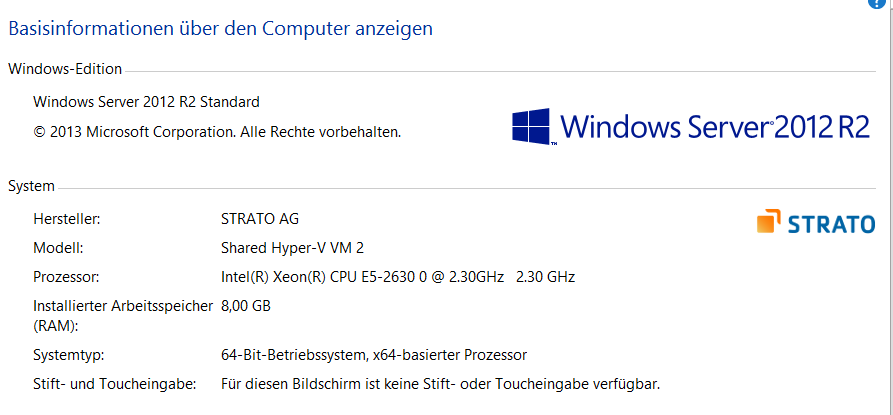
Task: Click the heading Basisinformationen über den Computer anzeigen
Action: tap(220, 29)
